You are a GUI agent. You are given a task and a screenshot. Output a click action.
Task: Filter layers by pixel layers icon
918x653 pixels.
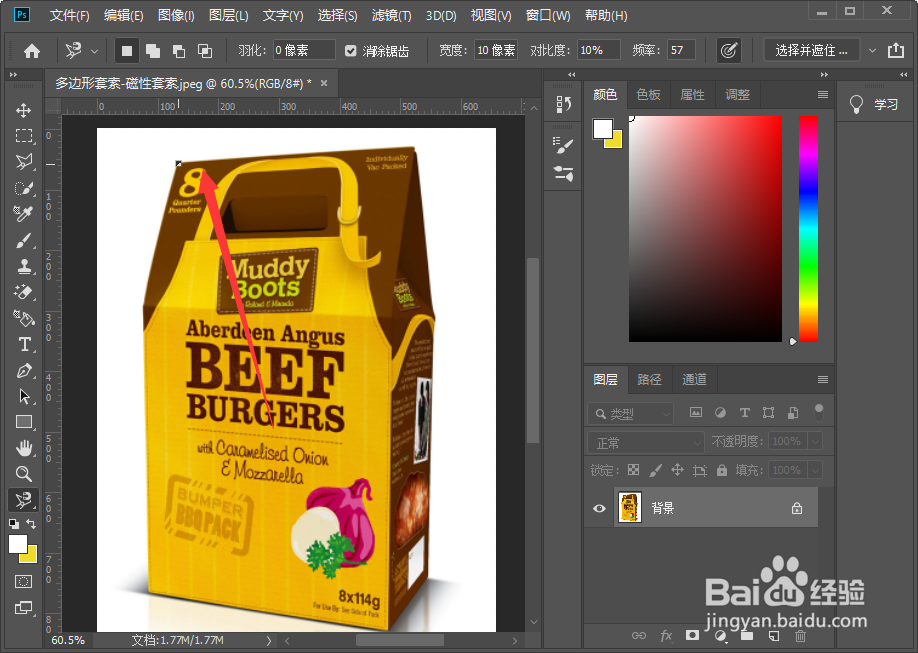tap(696, 412)
